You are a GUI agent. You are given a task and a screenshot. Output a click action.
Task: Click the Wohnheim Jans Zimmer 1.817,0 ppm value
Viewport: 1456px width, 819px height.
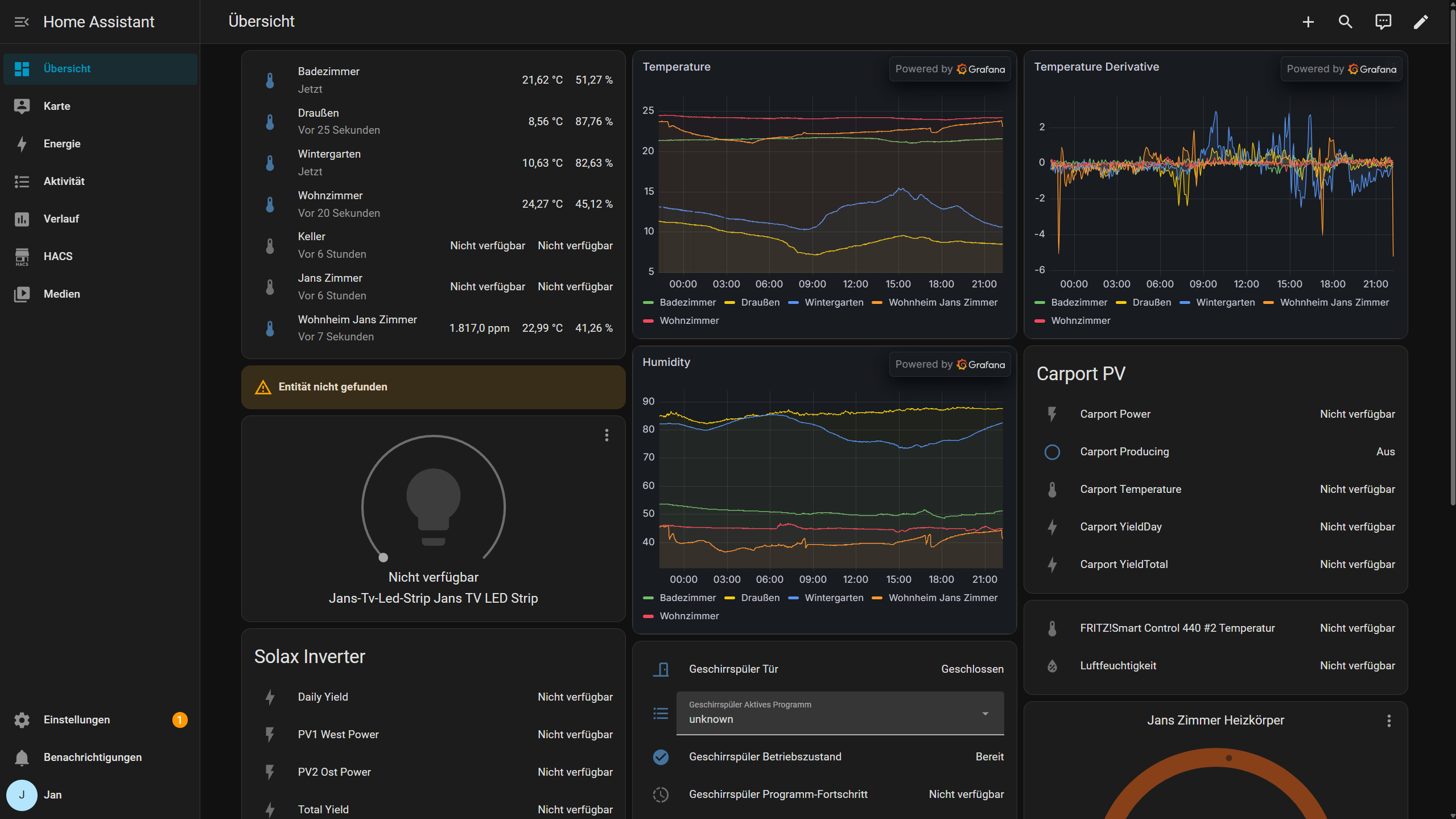click(x=479, y=328)
